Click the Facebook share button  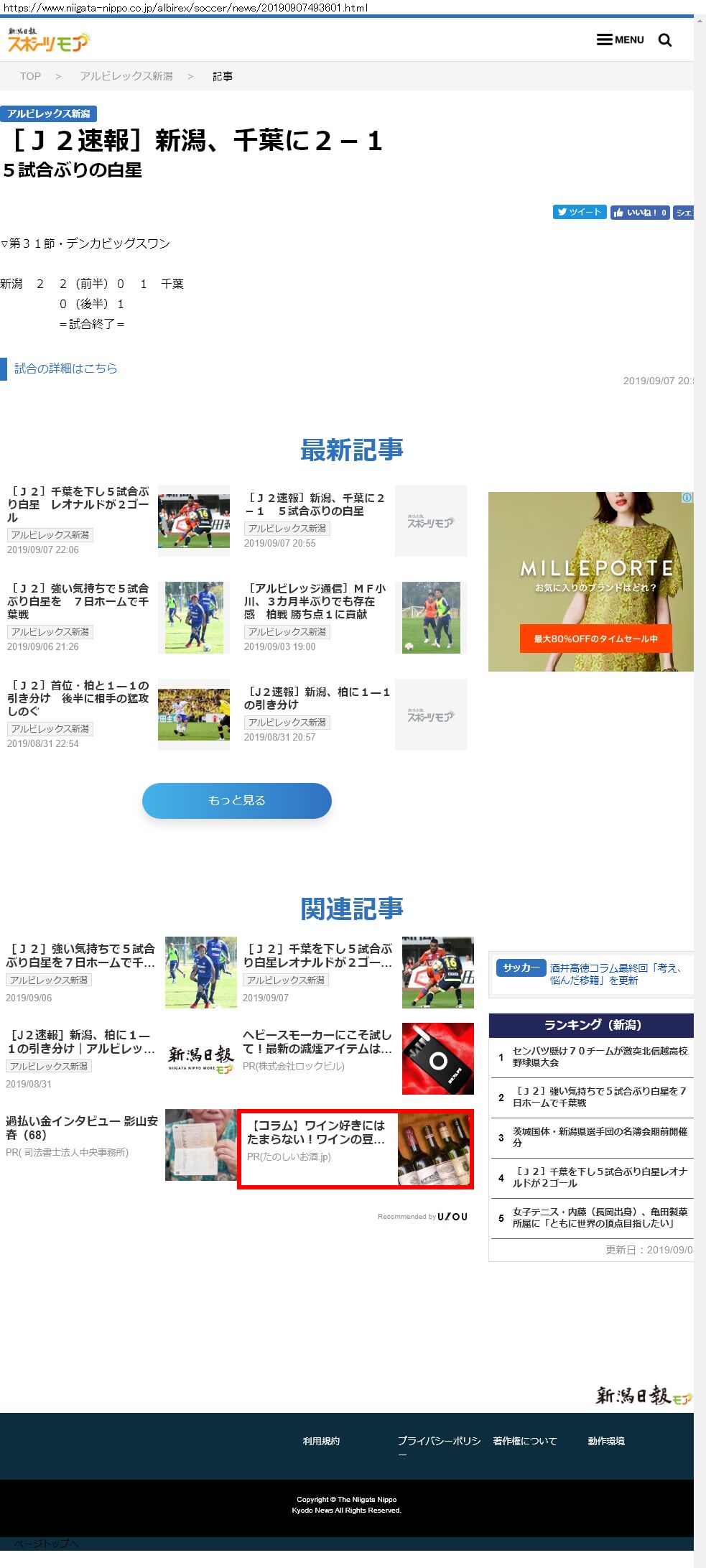[683, 212]
